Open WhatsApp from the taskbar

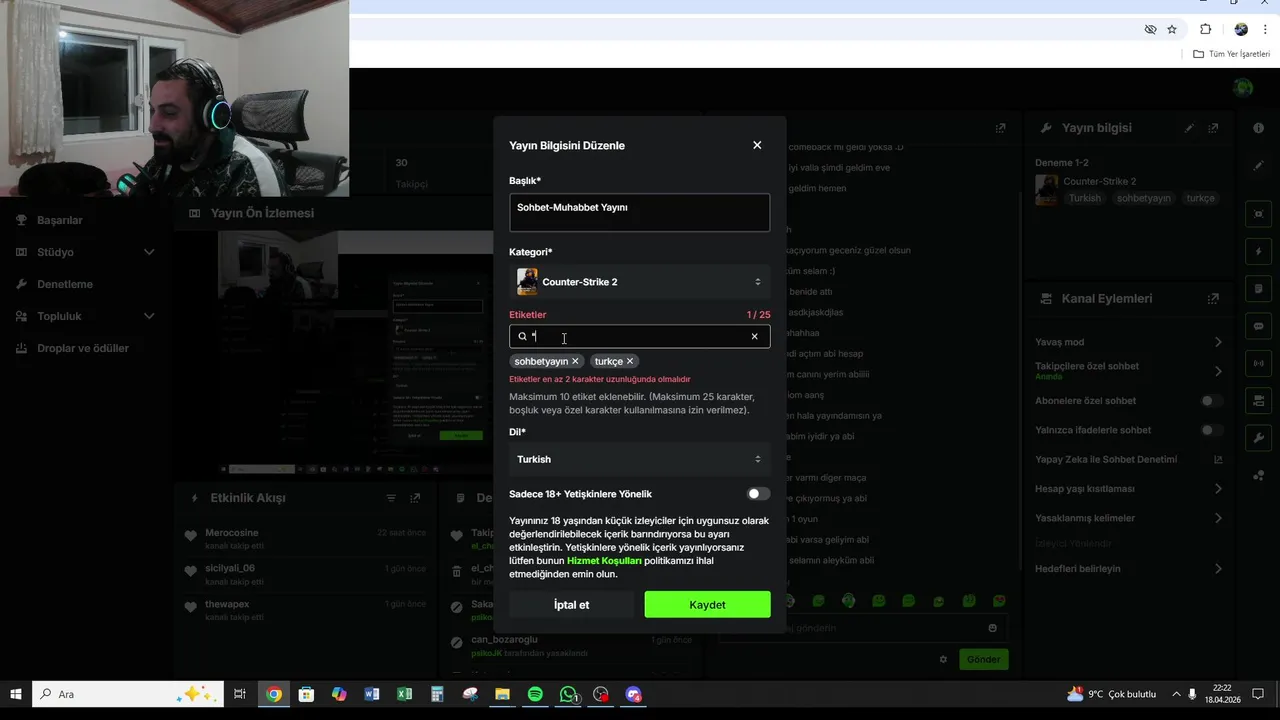[x=568, y=694]
